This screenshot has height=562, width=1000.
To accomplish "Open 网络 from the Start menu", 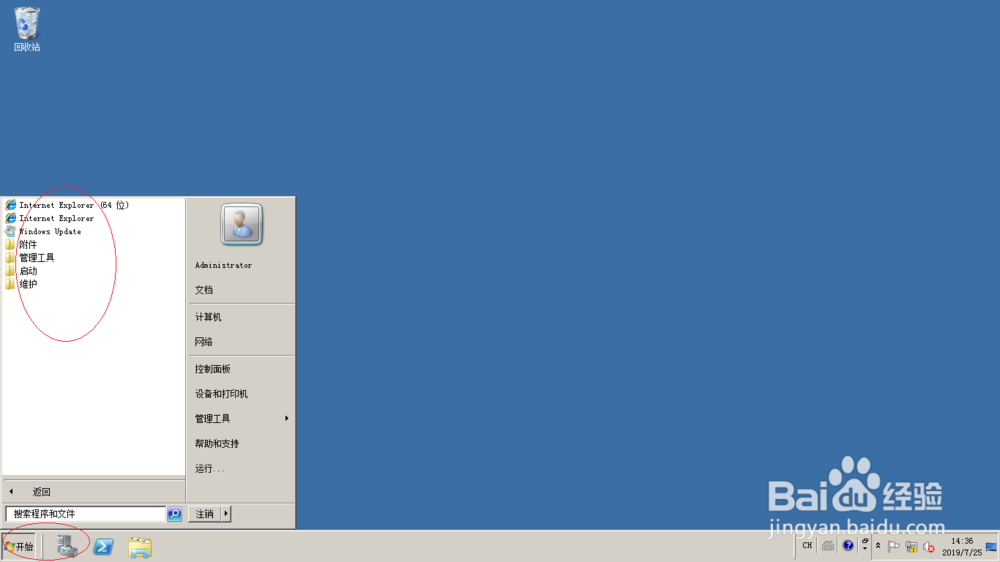I will pyautogui.click(x=203, y=342).
